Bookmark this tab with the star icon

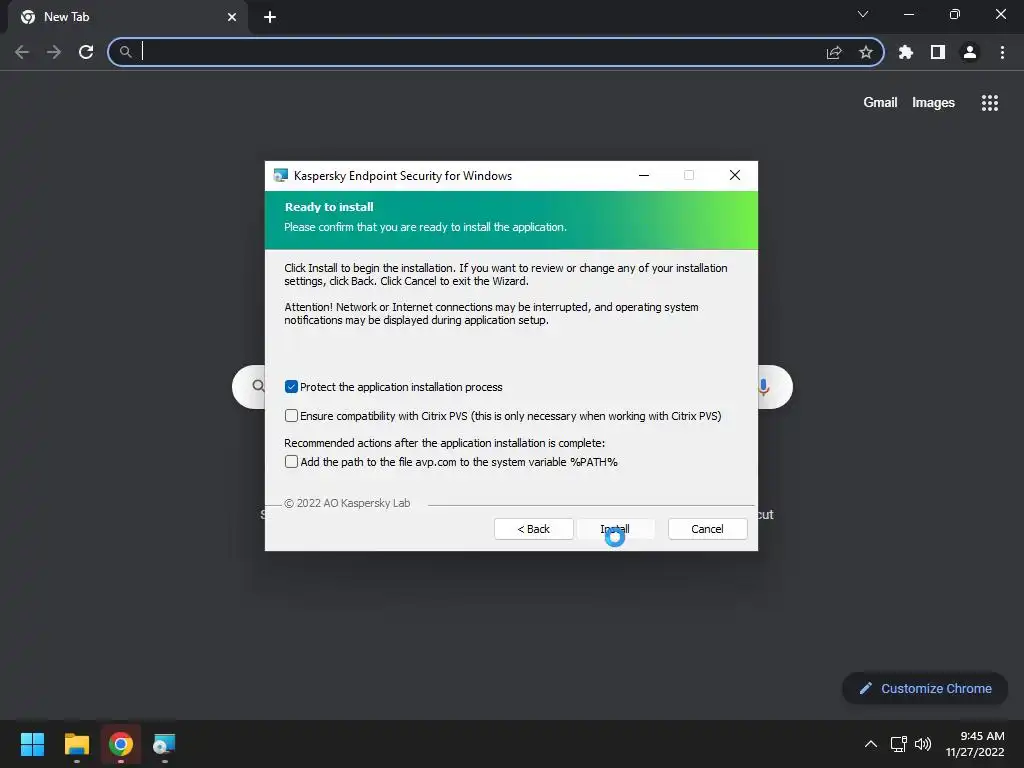(x=866, y=52)
